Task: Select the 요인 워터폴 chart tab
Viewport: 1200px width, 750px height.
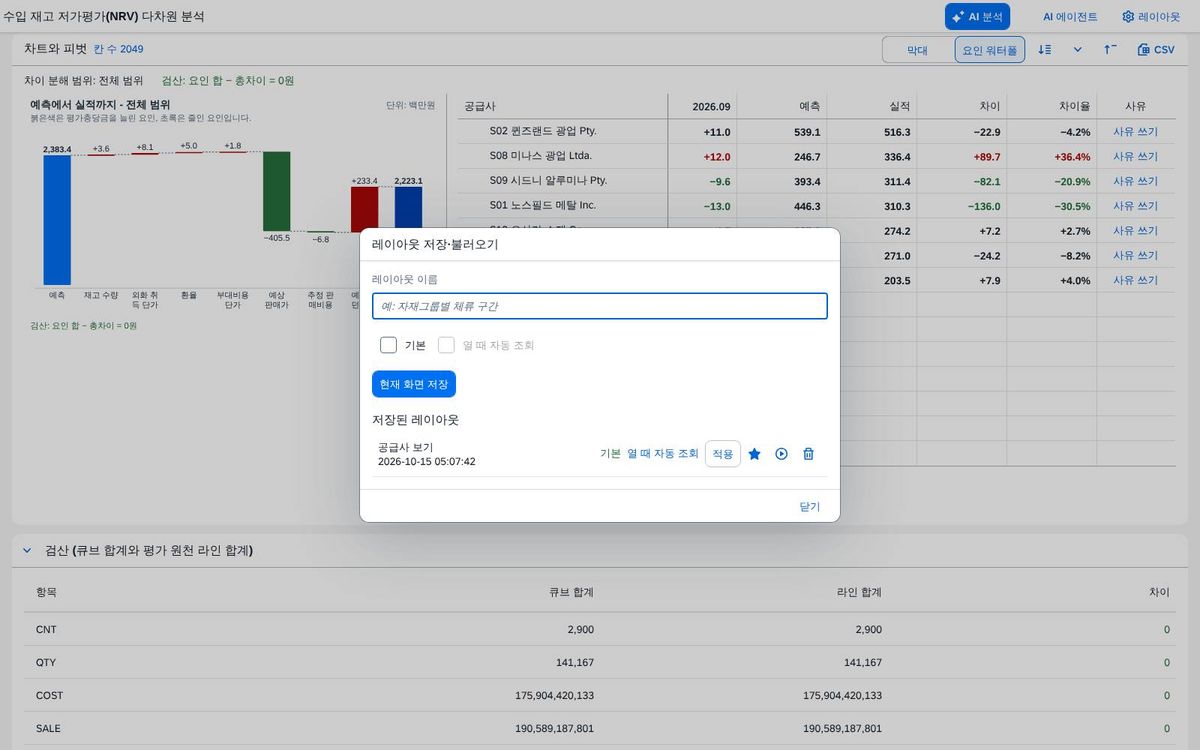Action: click(990, 50)
